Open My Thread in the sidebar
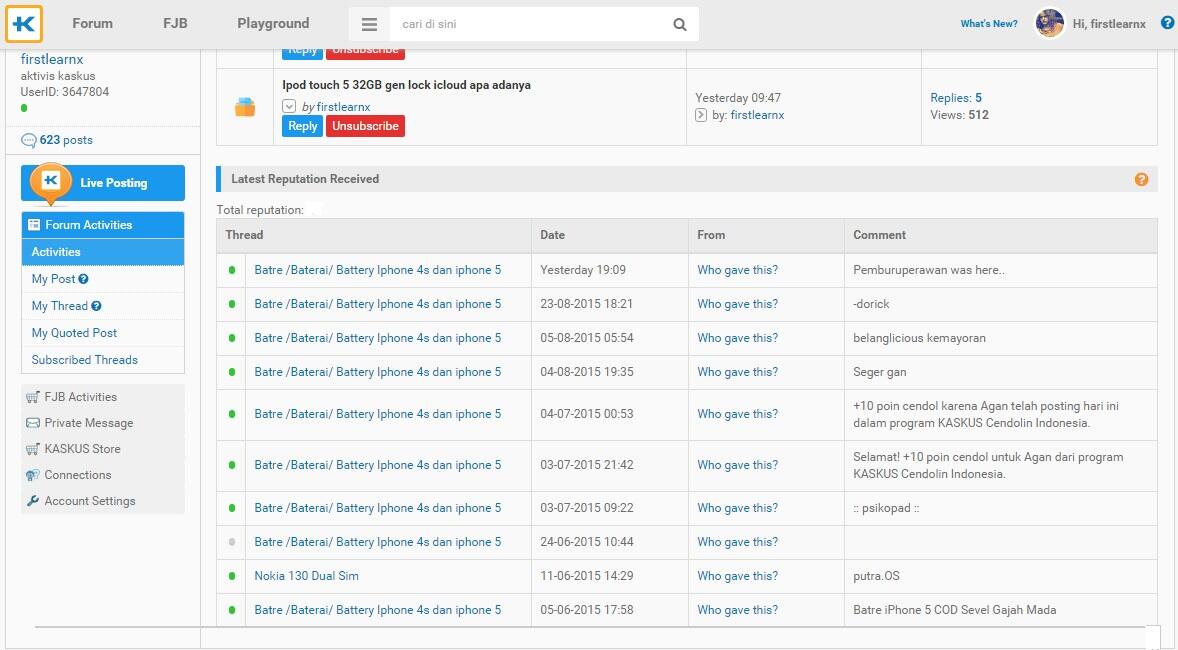This screenshot has height=650, width=1178. point(59,306)
